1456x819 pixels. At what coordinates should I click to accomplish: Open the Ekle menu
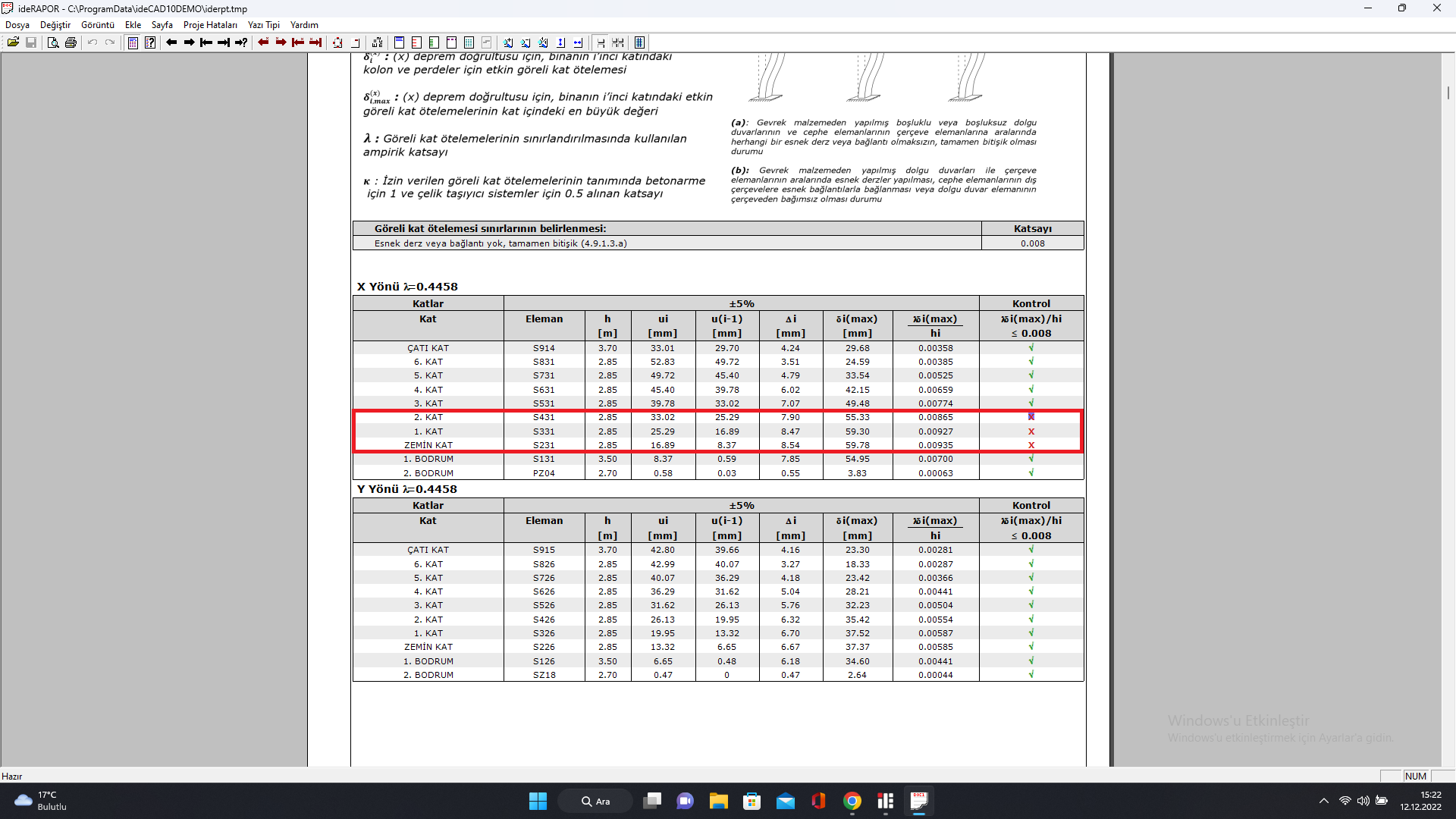(133, 25)
